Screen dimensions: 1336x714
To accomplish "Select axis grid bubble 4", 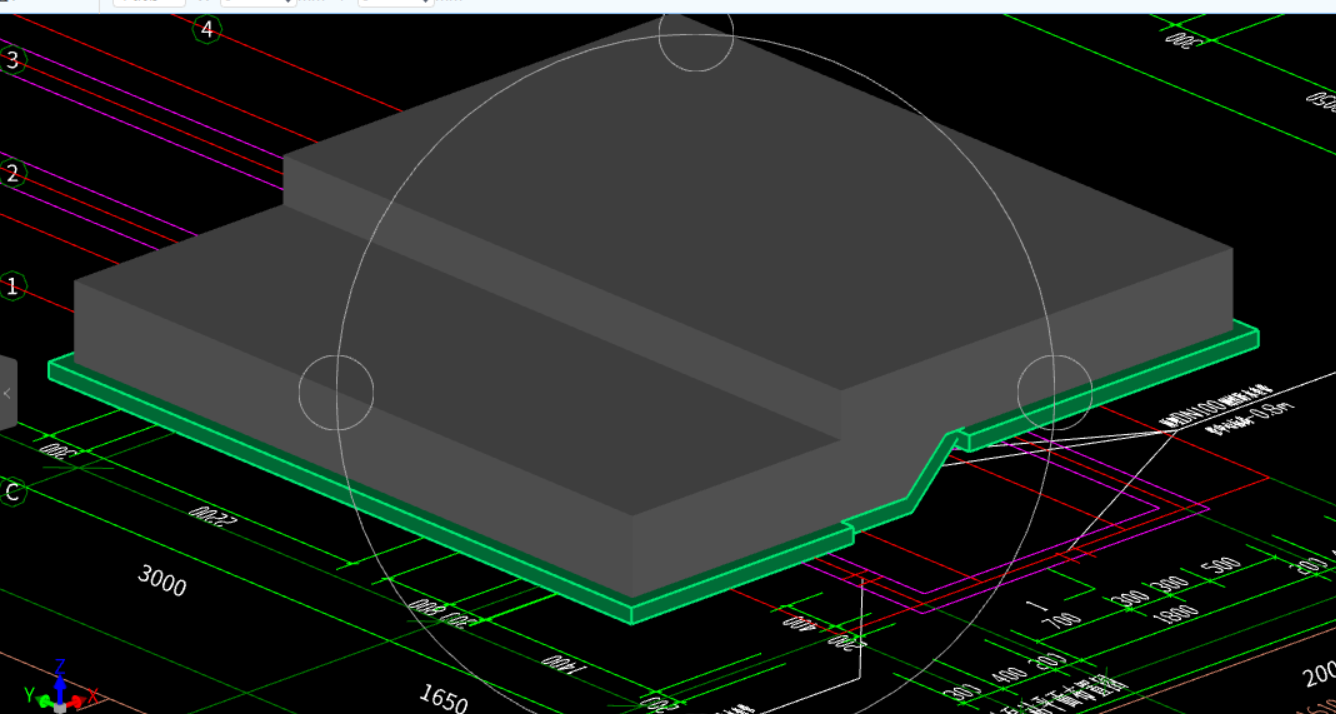I will pos(207,30).
